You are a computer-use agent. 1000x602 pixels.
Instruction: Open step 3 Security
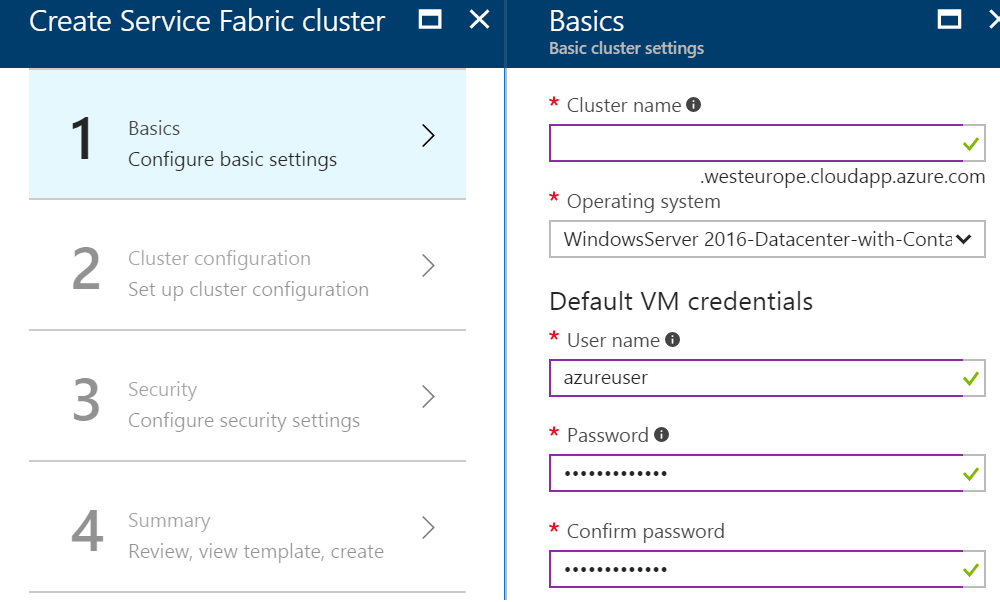(x=247, y=396)
